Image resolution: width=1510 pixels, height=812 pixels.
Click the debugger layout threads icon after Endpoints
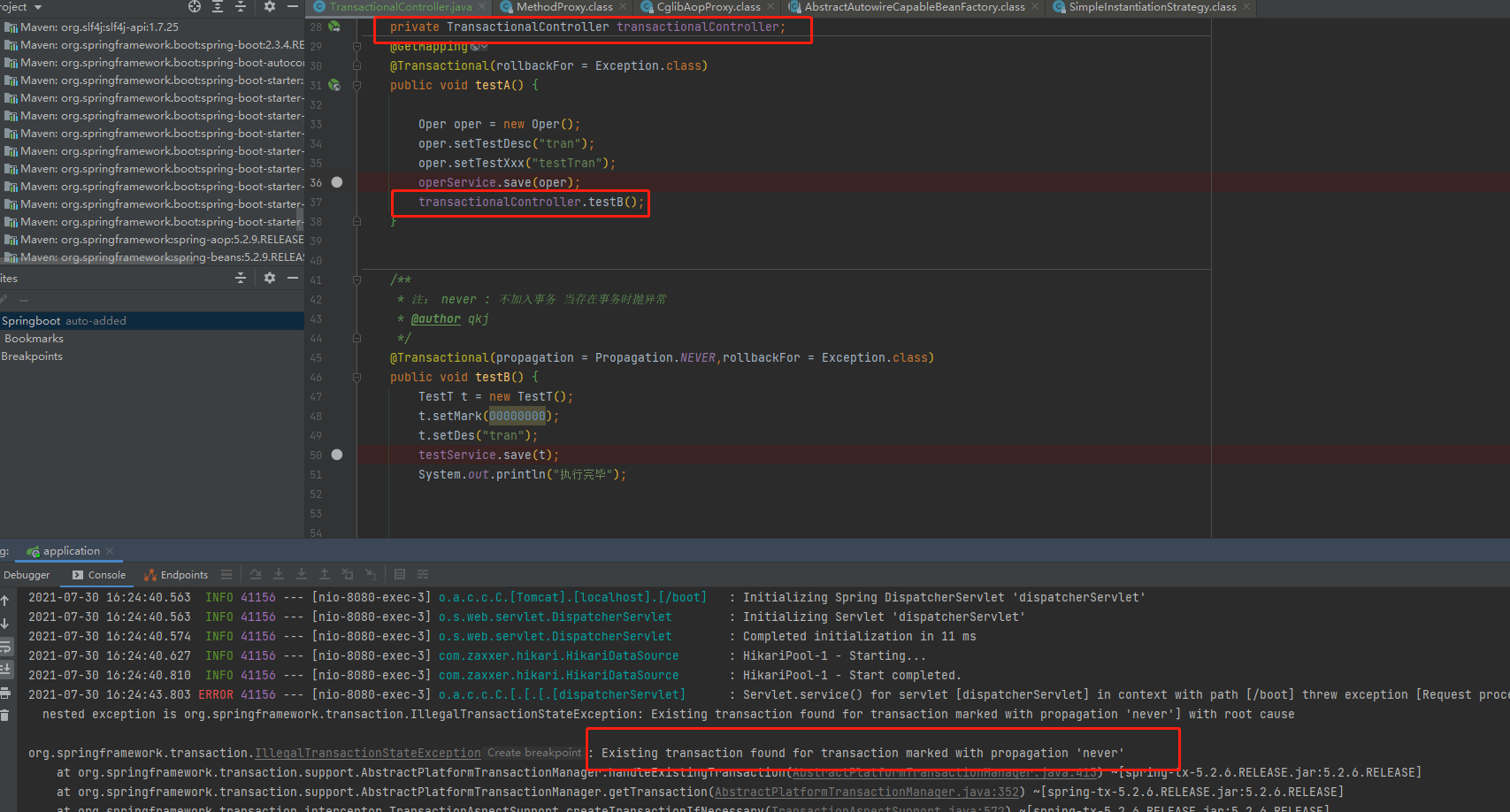[x=226, y=574]
